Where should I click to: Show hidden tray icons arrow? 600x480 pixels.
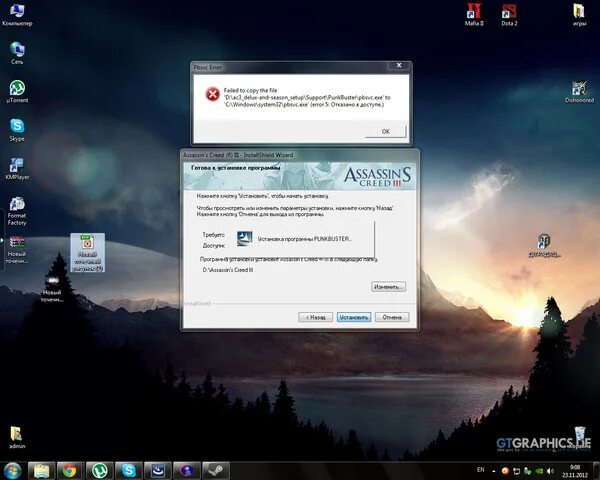(494, 471)
